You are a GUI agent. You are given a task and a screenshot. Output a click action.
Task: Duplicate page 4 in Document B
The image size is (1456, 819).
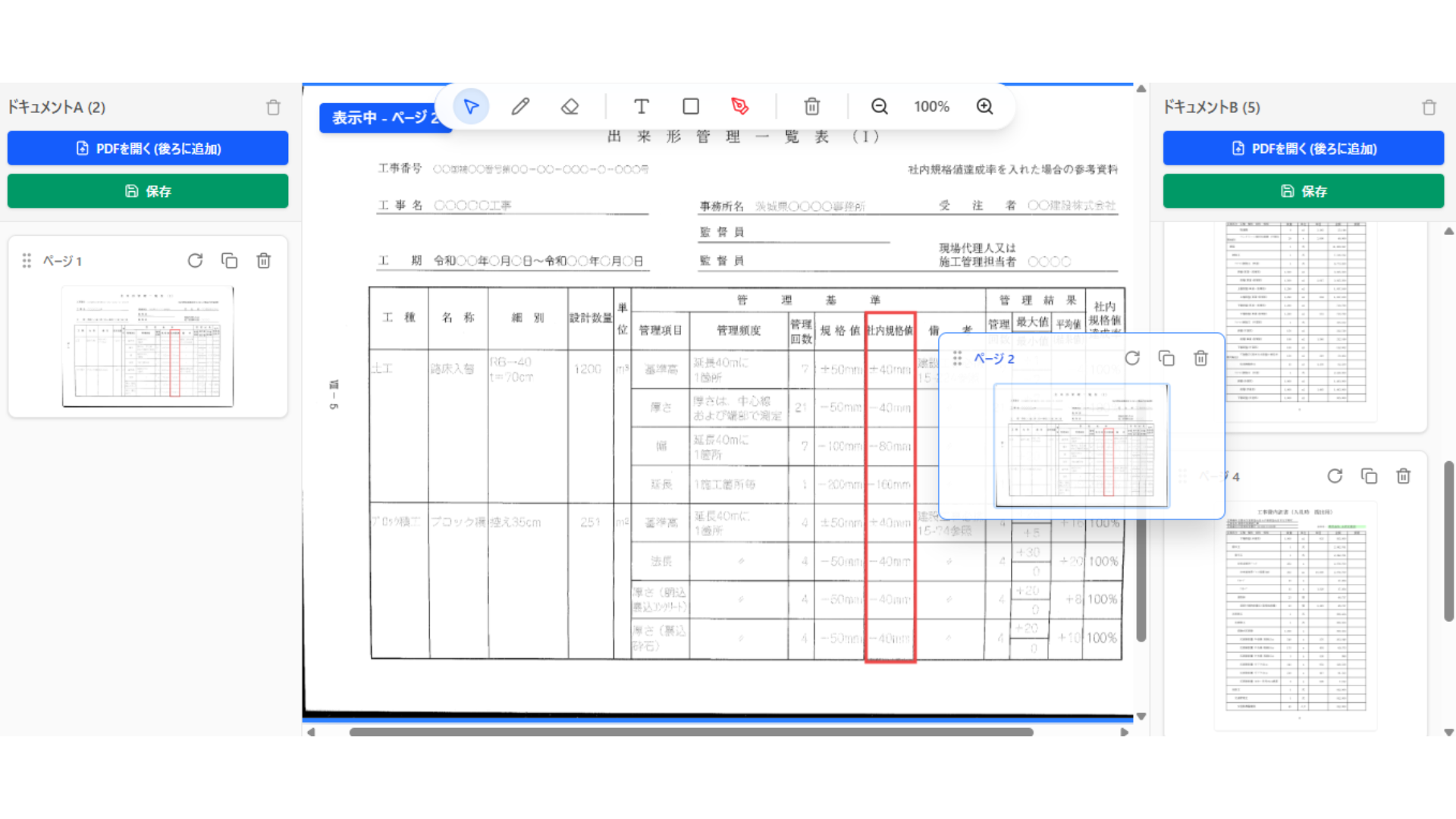pyautogui.click(x=1370, y=476)
